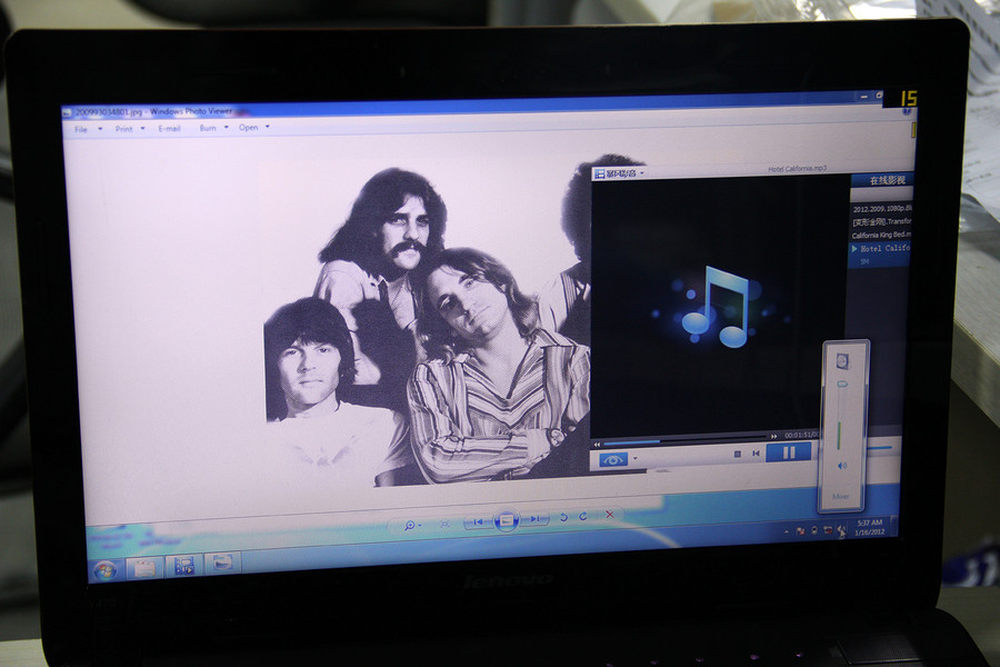
Task: Click Photo Viewer actual size icon
Action: coord(445,524)
